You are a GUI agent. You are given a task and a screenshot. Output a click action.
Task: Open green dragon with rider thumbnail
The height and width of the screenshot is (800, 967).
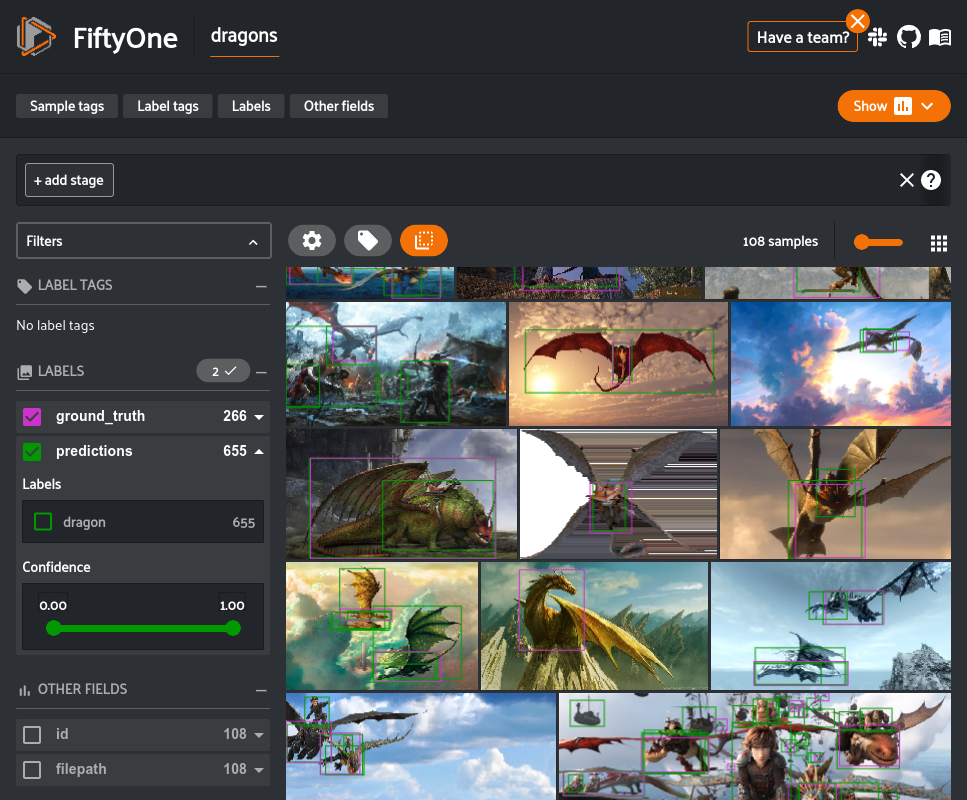[401, 494]
